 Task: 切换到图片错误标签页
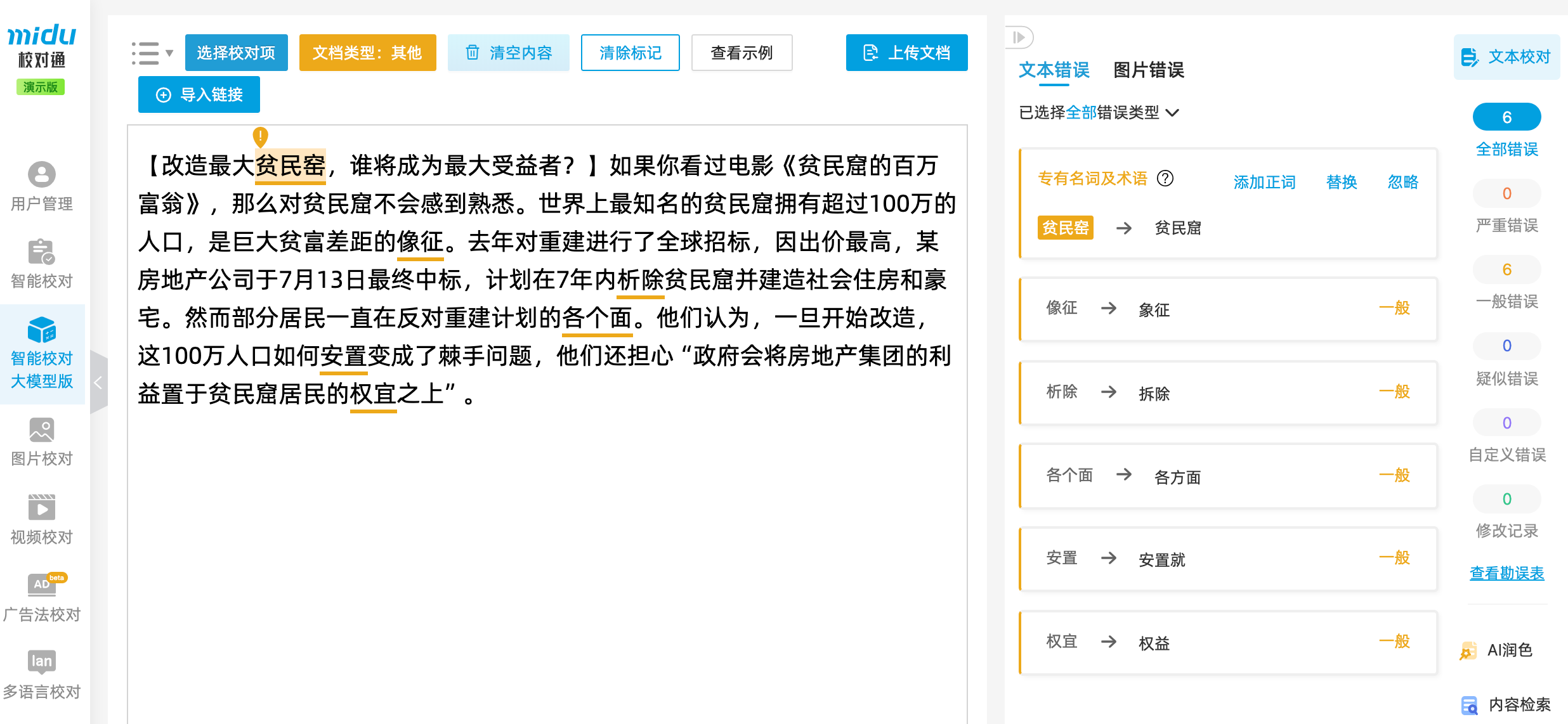click(x=1148, y=70)
